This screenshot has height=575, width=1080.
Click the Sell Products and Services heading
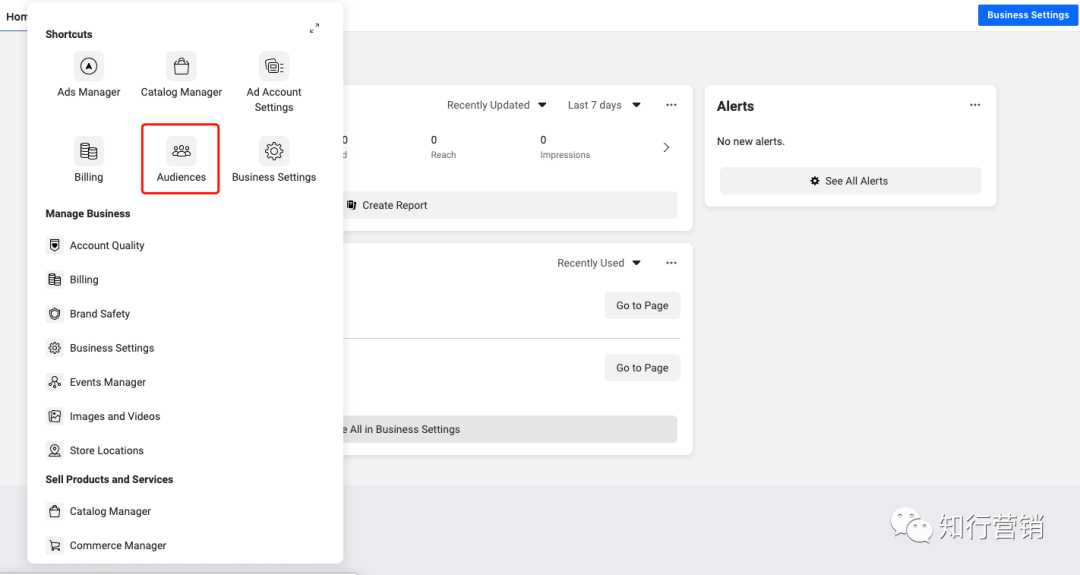coord(110,479)
